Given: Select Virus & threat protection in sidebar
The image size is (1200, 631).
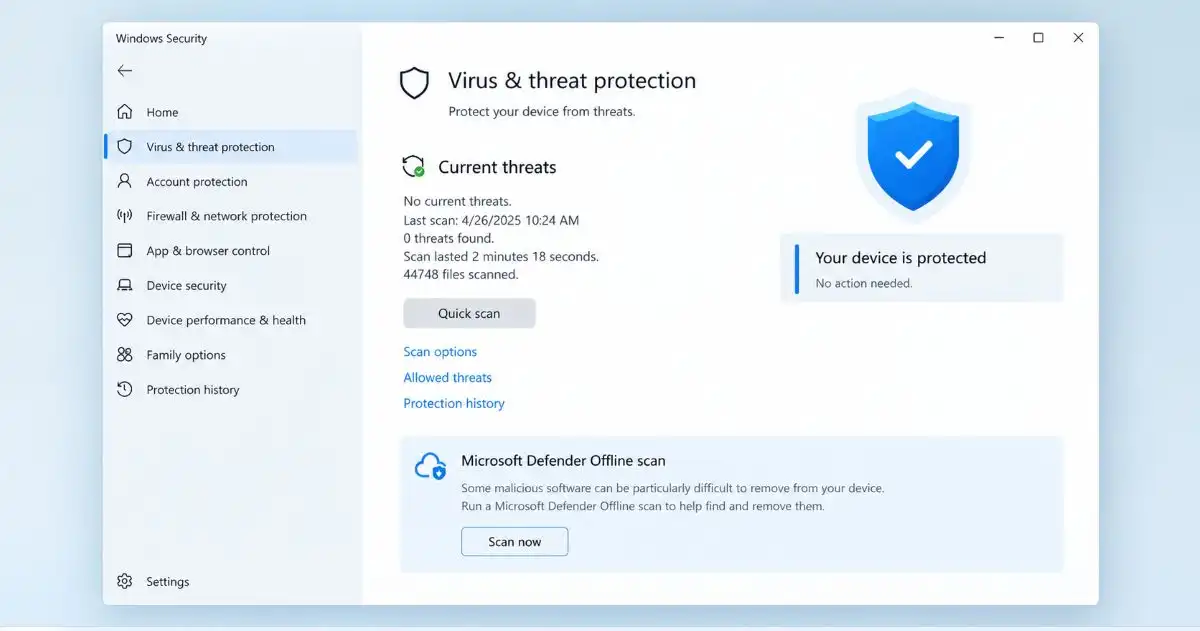Looking at the screenshot, I should 230,147.
